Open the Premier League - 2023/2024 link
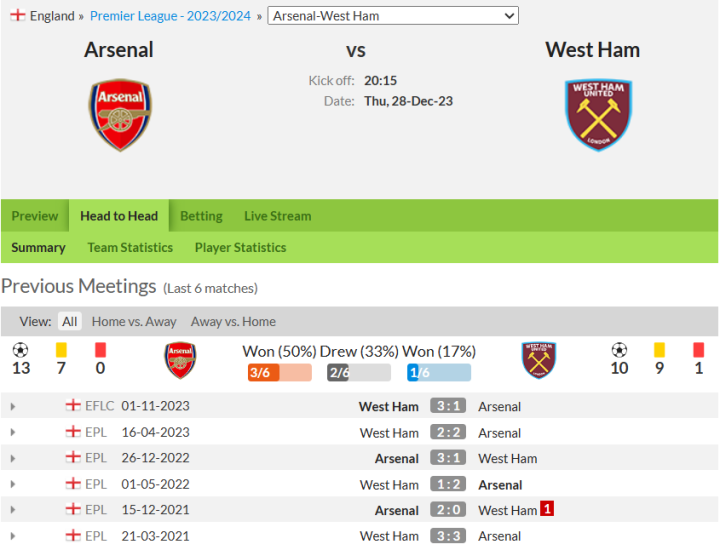This screenshot has width=720, height=550. 172,16
